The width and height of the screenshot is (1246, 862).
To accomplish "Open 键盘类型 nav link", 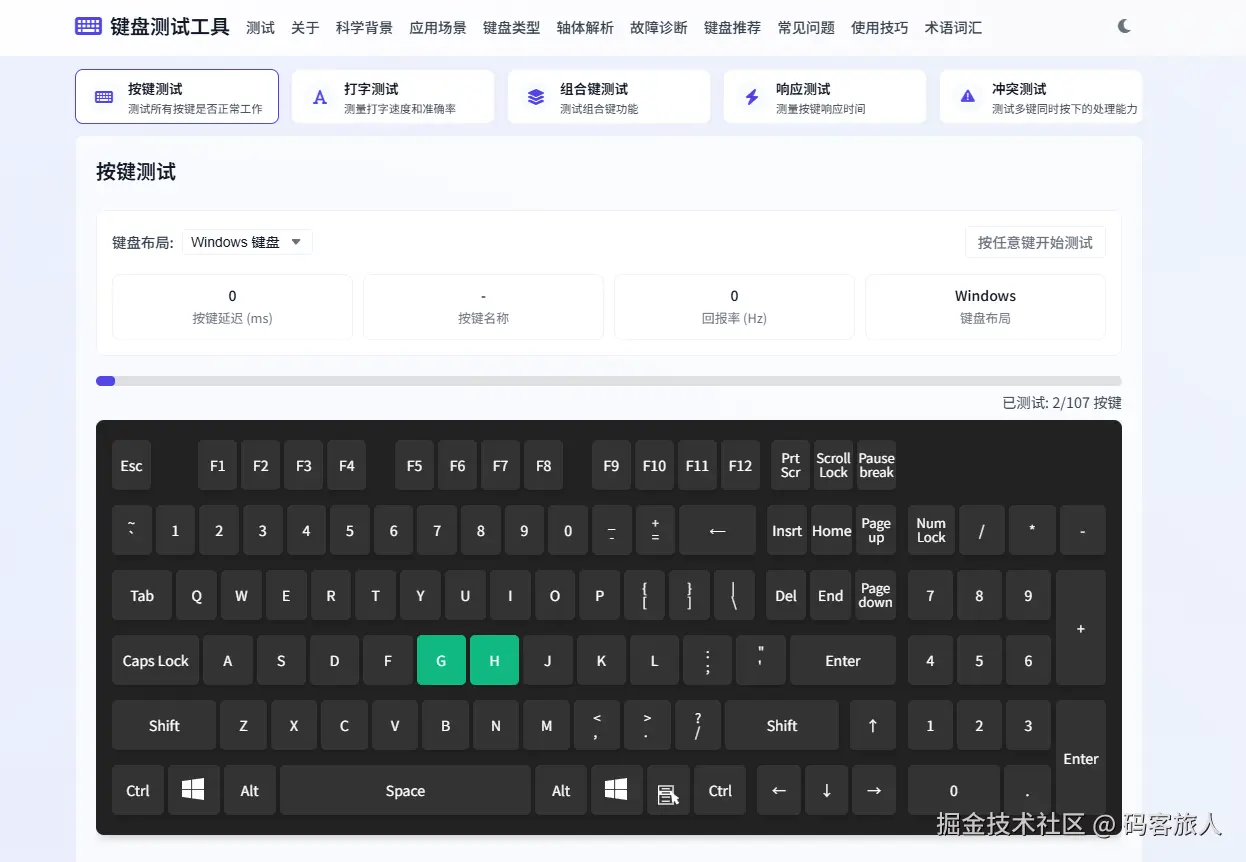I will click(x=511, y=28).
